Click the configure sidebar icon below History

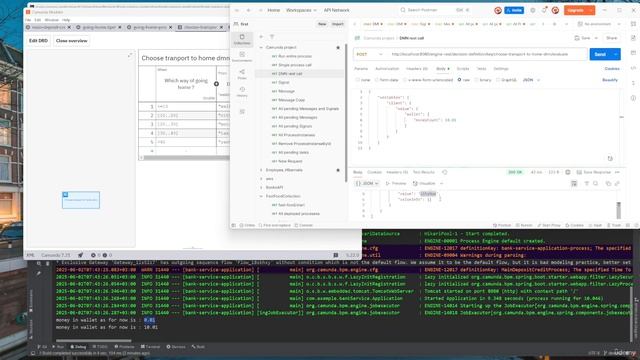[x=242, y=111]
